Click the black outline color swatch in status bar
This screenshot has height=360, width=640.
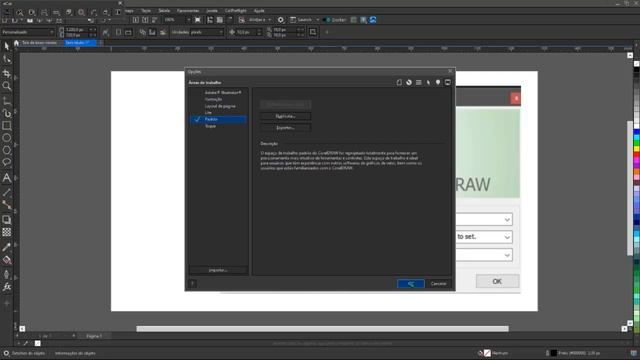[x=553, y=353]
